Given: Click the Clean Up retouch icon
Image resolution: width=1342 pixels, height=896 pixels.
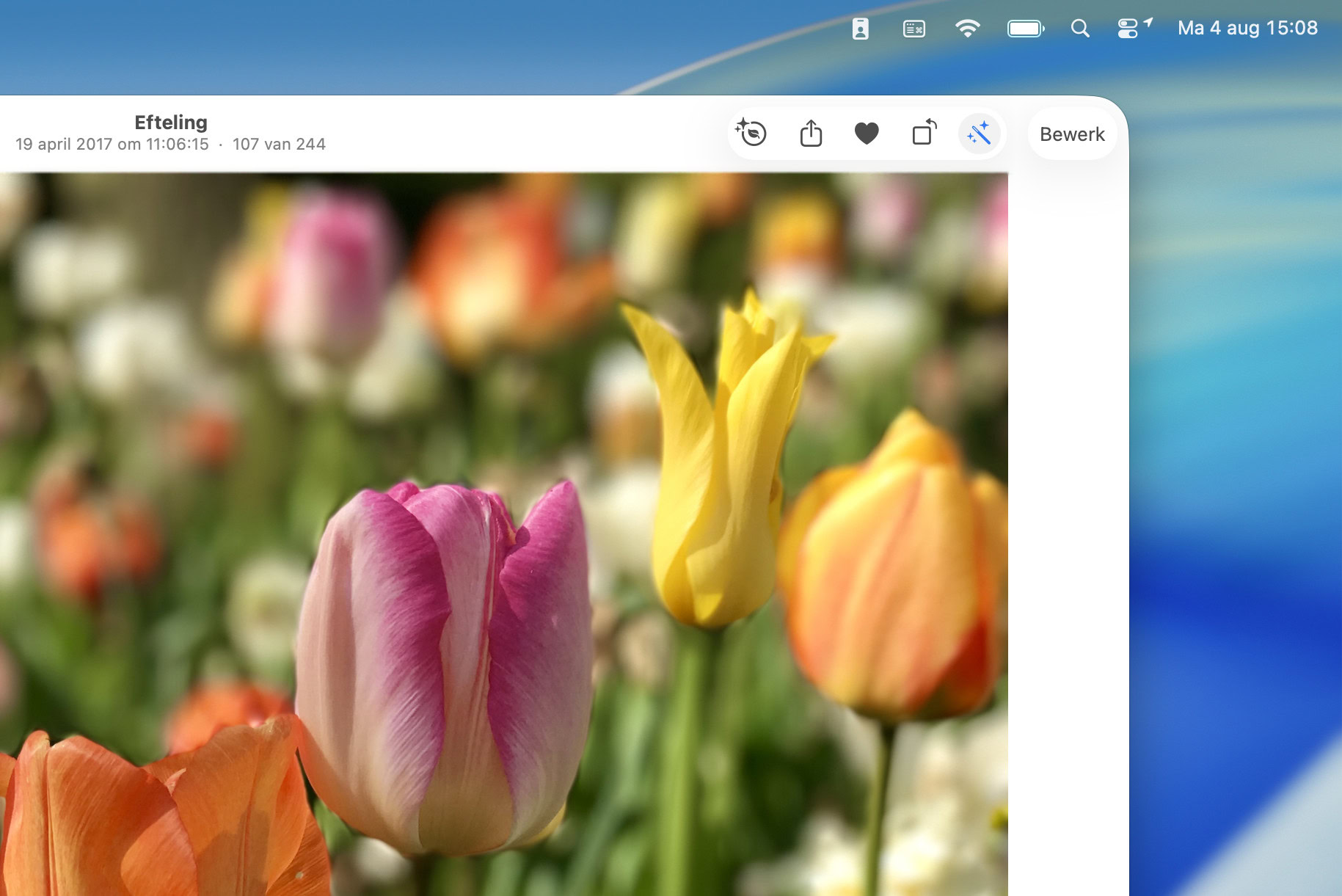Looking at the screenshot, I should (751, 134).
